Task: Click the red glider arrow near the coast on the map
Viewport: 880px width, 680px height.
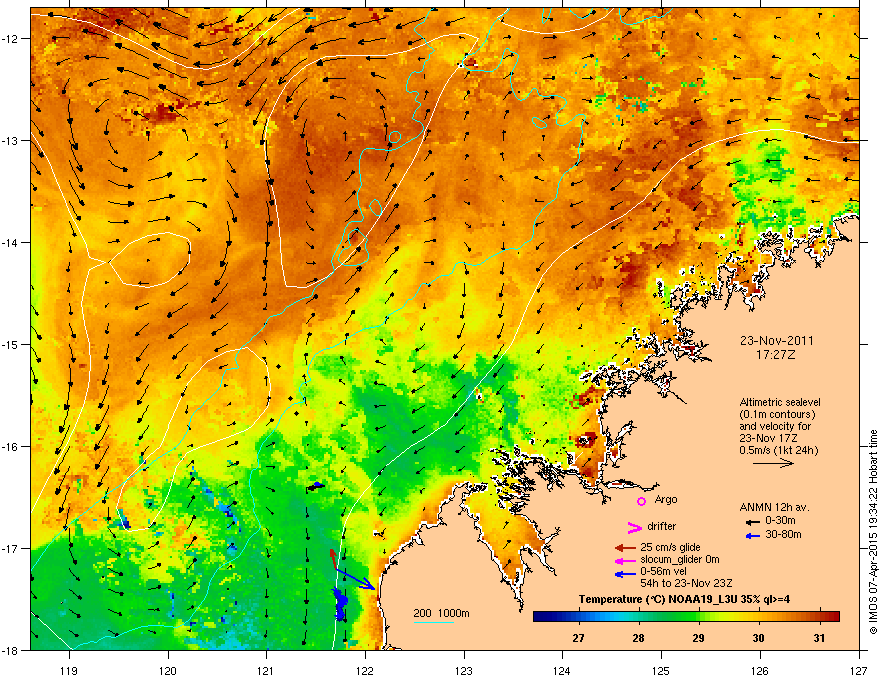Action: click(x=333, y=559)
